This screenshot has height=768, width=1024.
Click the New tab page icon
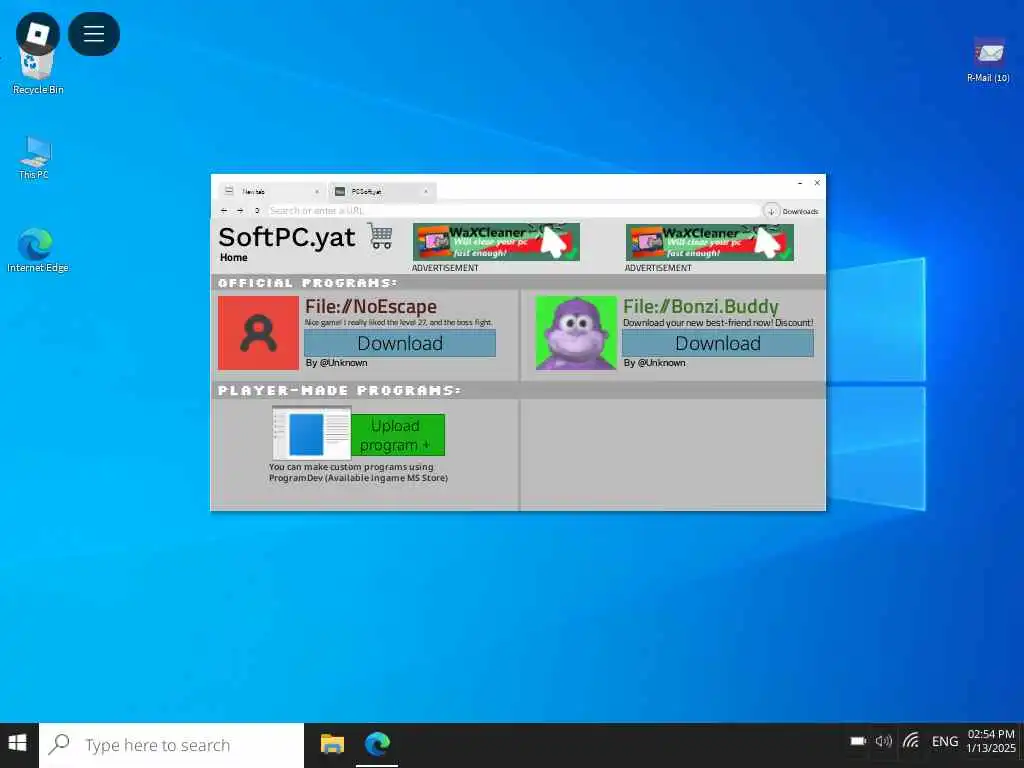coord(229,191)
